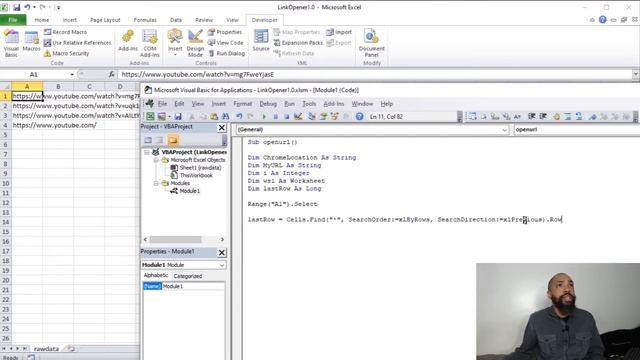640x360 pixels.
Task: Click the XML Import button
Action: pos(339,32)
